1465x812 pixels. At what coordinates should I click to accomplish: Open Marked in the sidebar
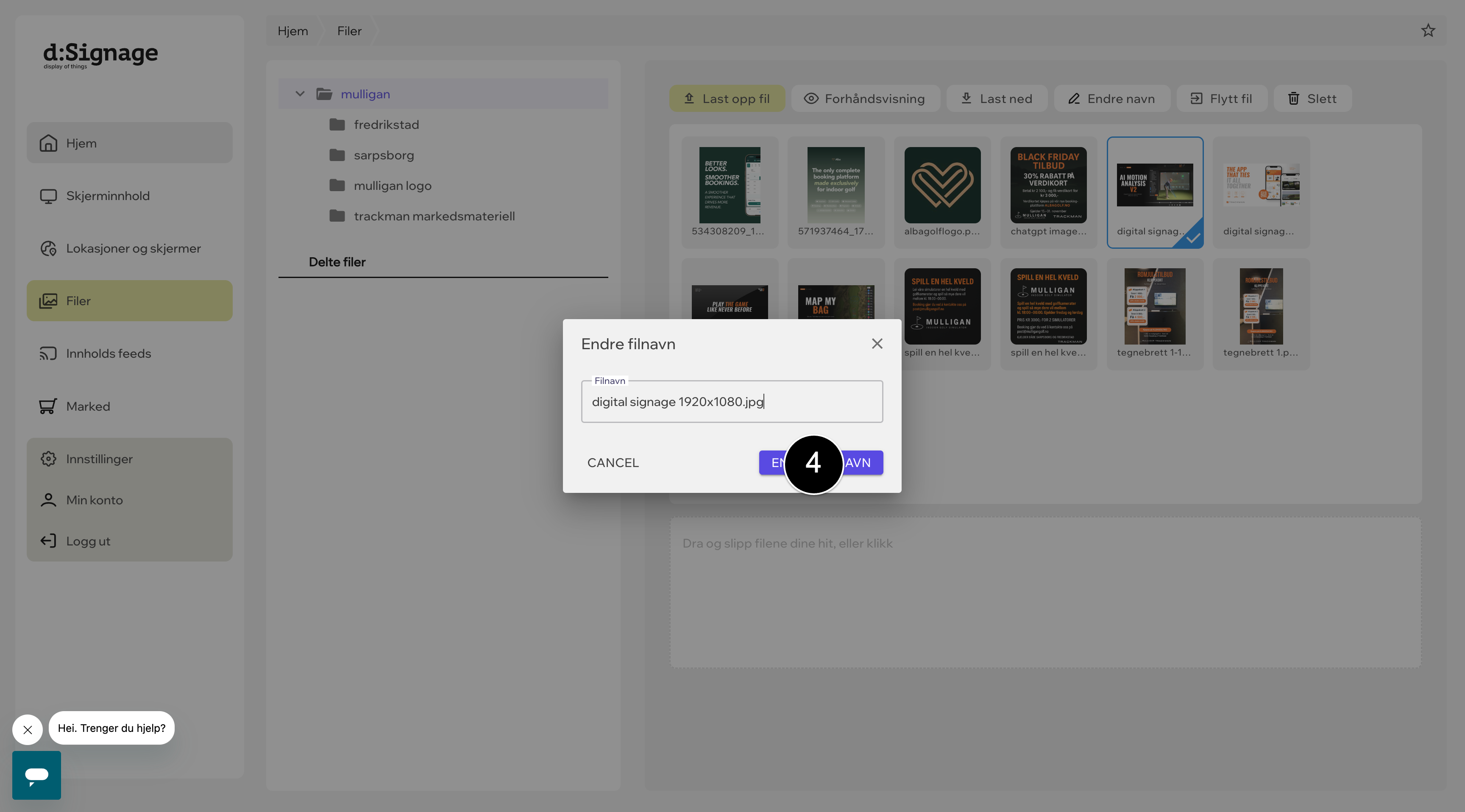click(129, 406)
